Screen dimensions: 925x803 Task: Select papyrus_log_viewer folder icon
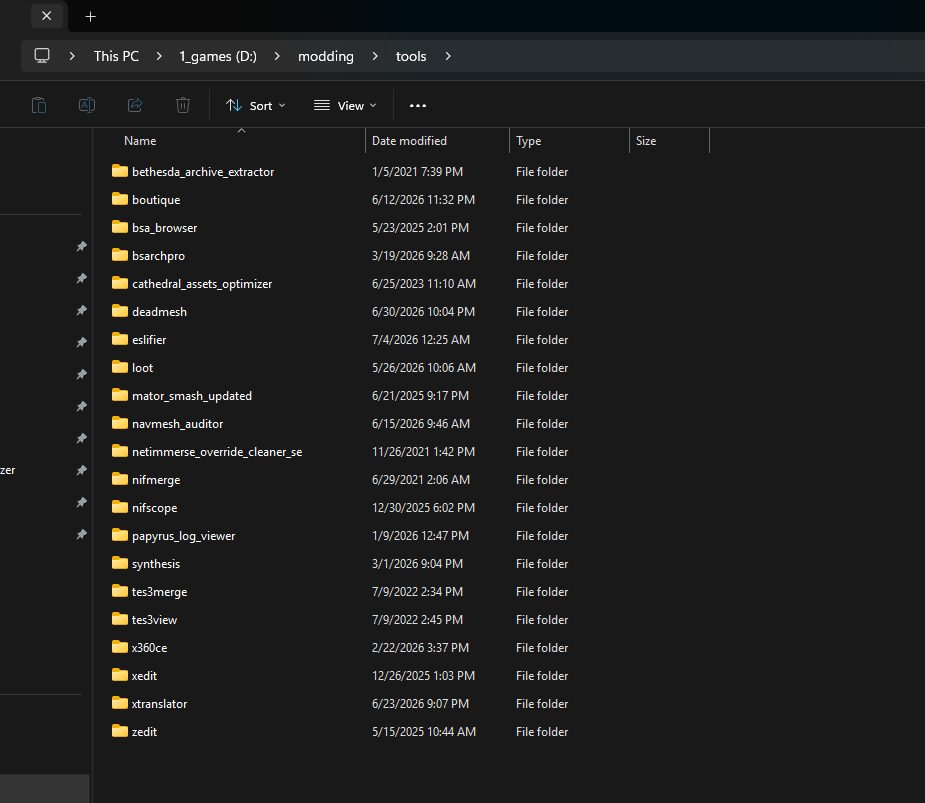[120, 535]
